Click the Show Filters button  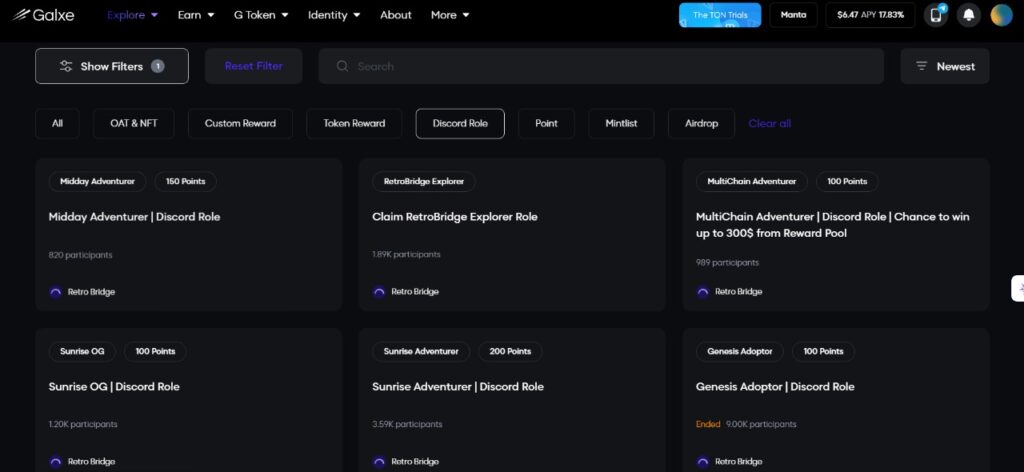coord(112,66)
